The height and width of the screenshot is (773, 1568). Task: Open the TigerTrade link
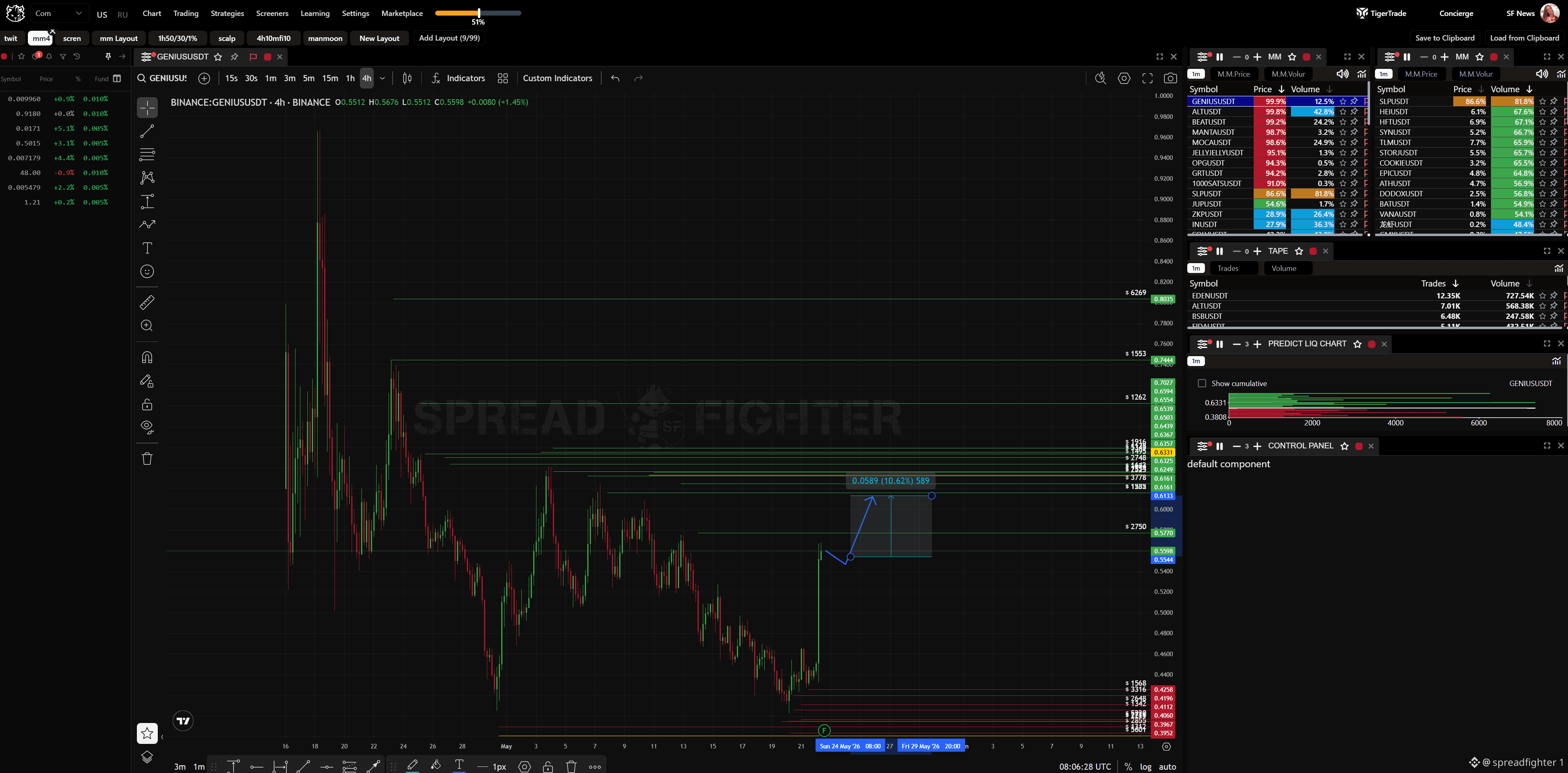pyautogui.click(x=1381, y=14)
